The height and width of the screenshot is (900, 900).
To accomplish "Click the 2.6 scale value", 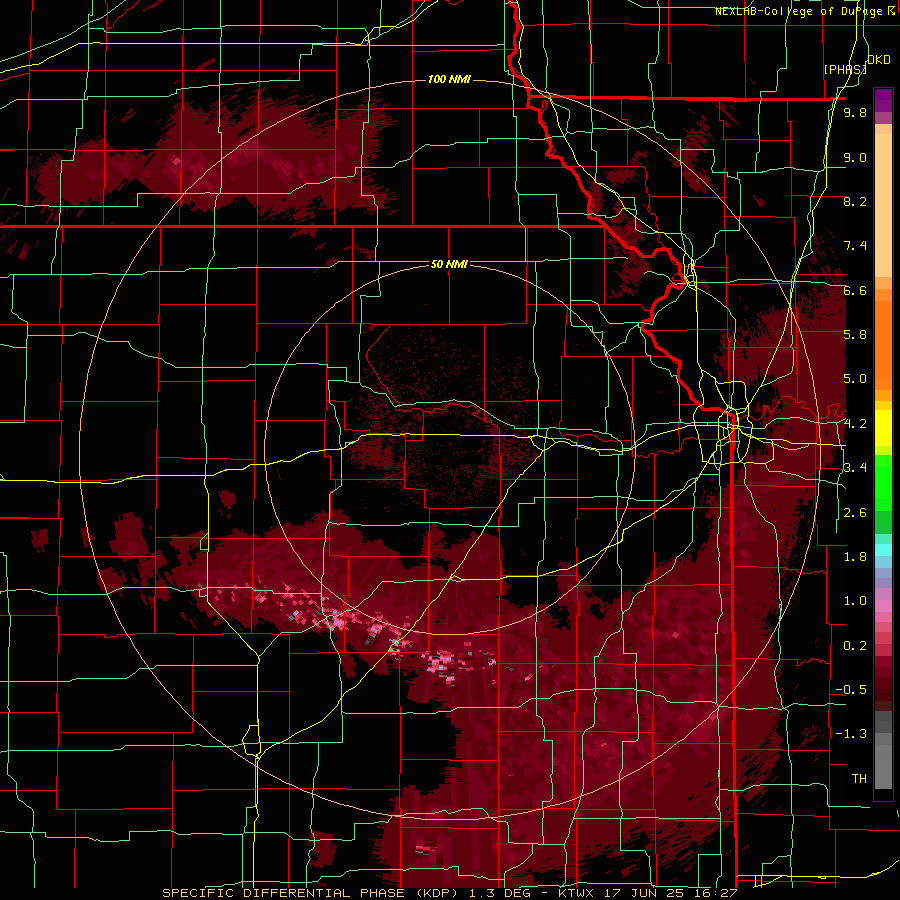I will pyautogui.click(x=855, y=513).
